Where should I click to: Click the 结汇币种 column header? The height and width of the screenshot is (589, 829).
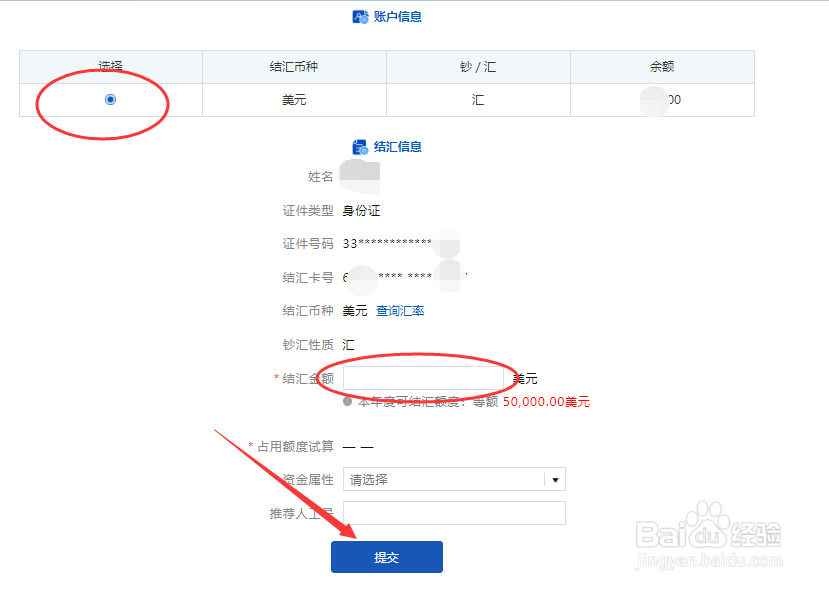tap(294, 66)
